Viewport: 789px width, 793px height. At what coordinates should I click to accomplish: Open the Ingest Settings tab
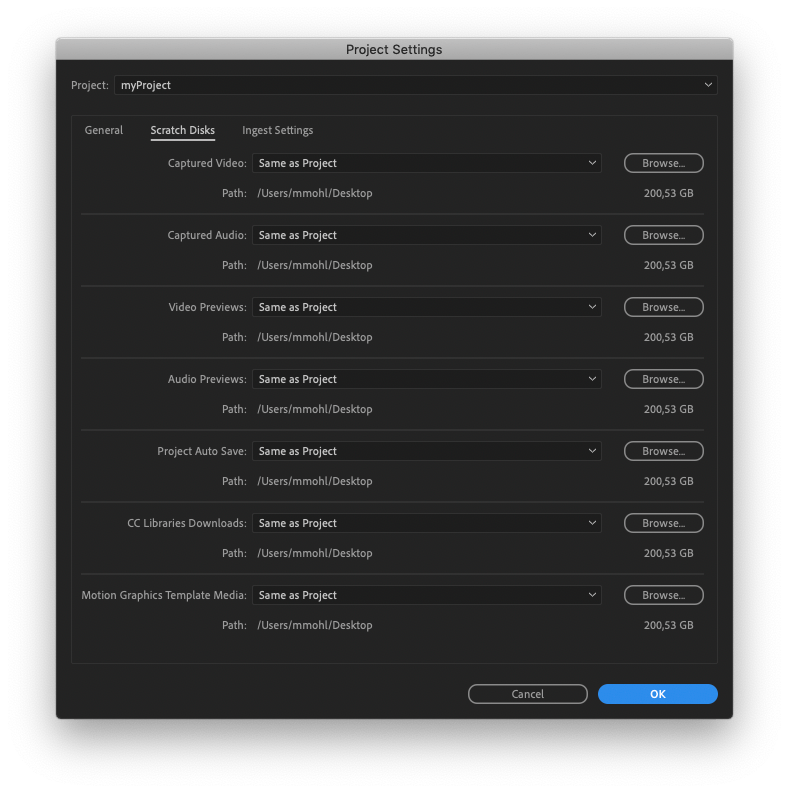[x=278, y=130]
